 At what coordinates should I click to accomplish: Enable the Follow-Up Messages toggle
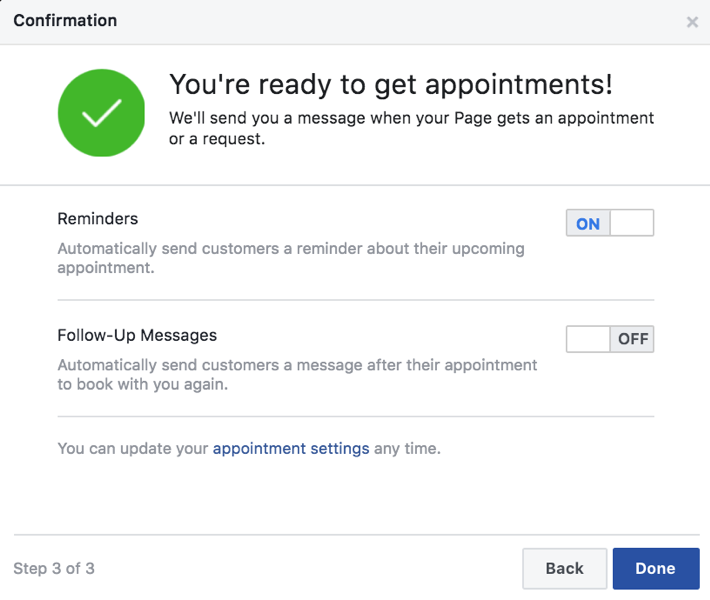(x=609, y=339)
